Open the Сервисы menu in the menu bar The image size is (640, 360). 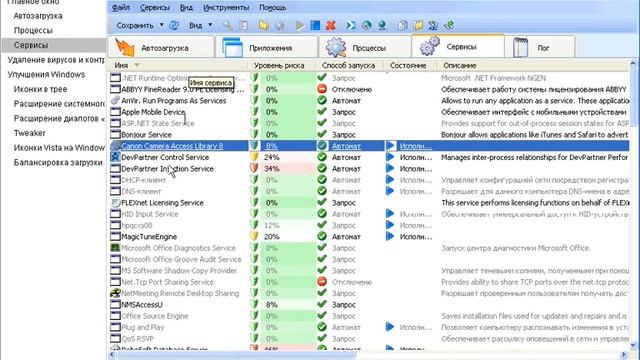tap(155, 7)
